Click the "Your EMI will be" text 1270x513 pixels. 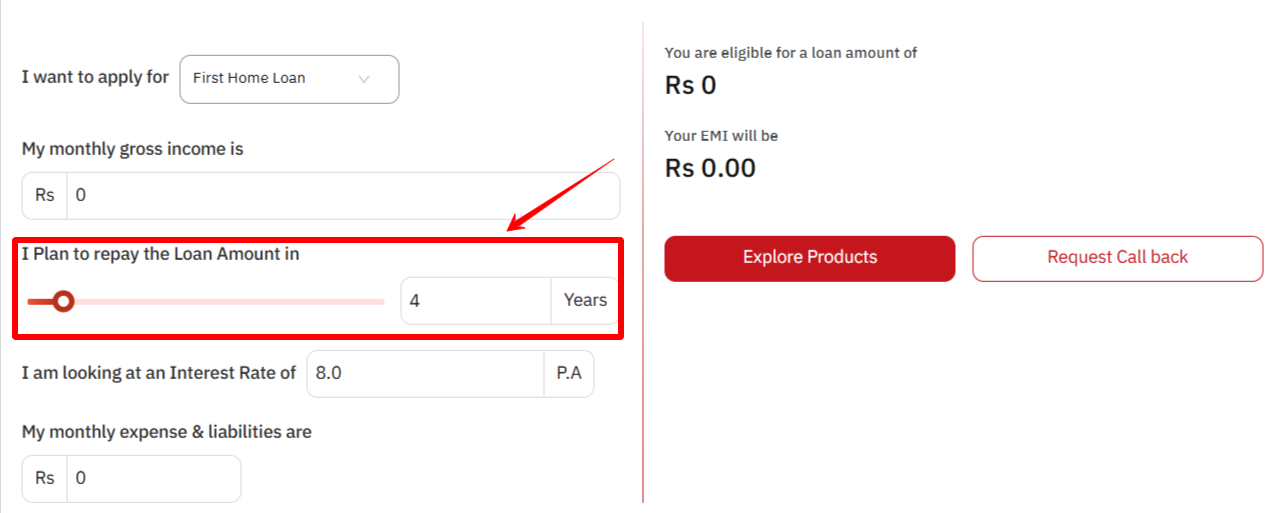click(x=721, y=135)
